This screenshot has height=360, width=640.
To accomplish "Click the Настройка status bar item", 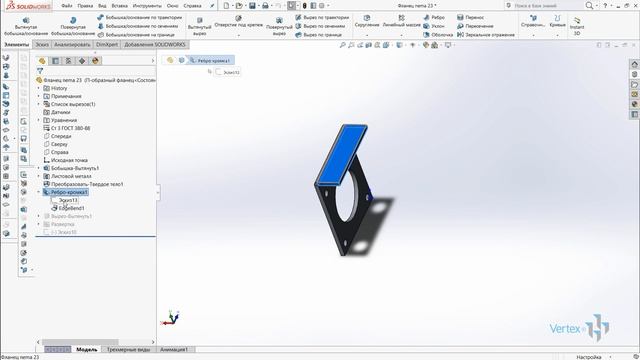I will click(x=589, y=357).
